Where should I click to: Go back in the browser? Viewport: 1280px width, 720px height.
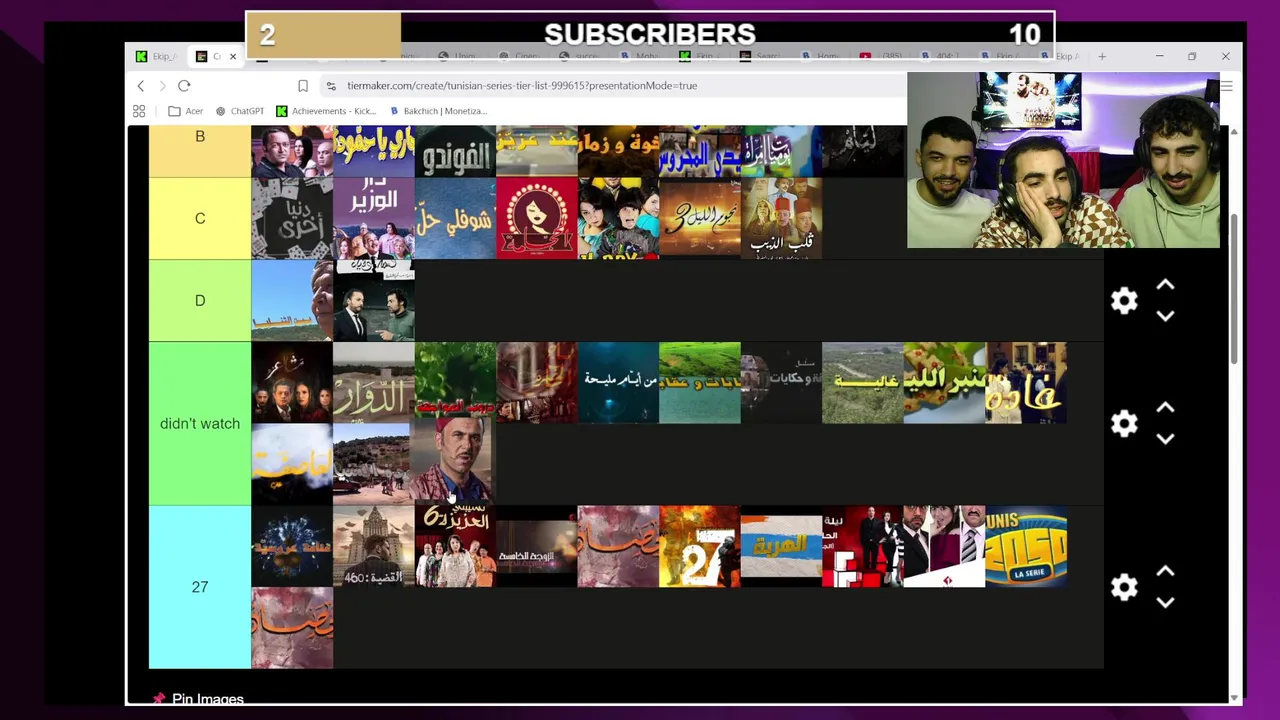pyautogui.click(x=141, y=86)
